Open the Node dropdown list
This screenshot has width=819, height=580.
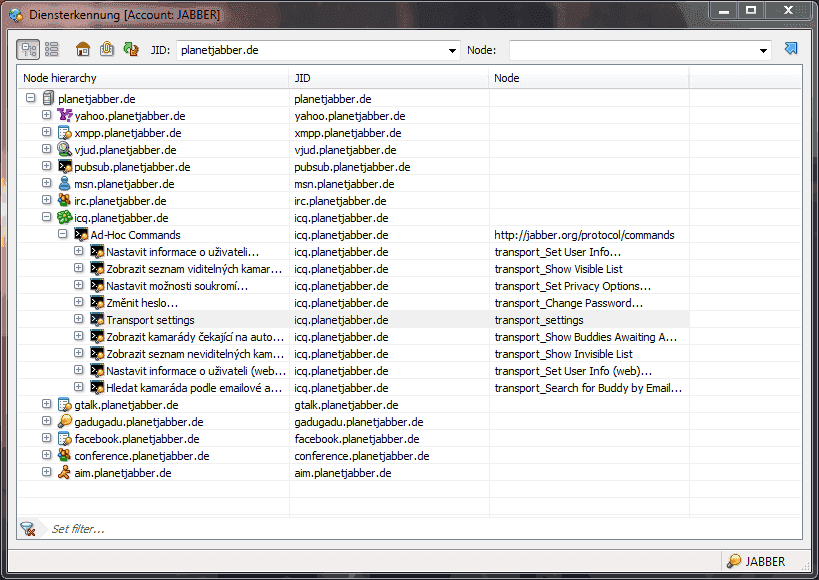pyautogui.click(x=763, y=51)
